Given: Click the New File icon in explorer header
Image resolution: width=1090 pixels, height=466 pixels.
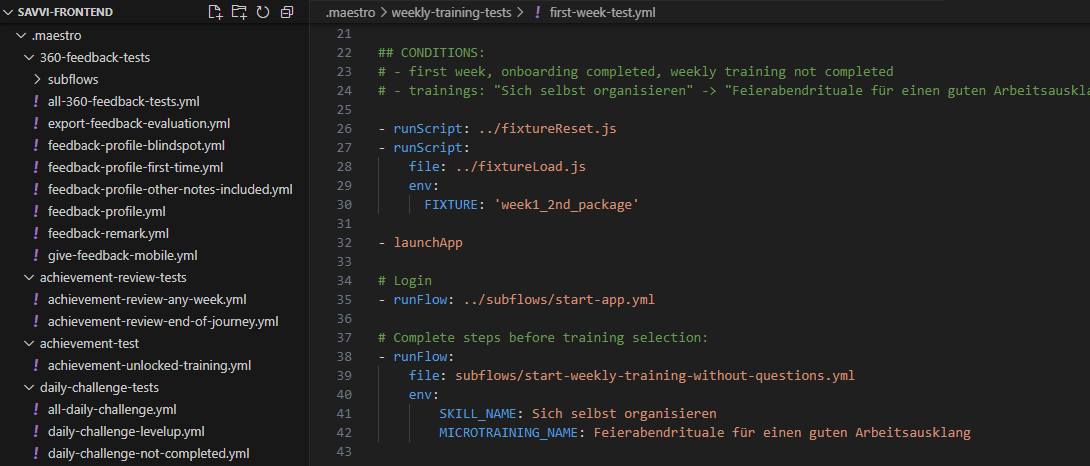Looking at the screenshot, I should click(215, 12).
